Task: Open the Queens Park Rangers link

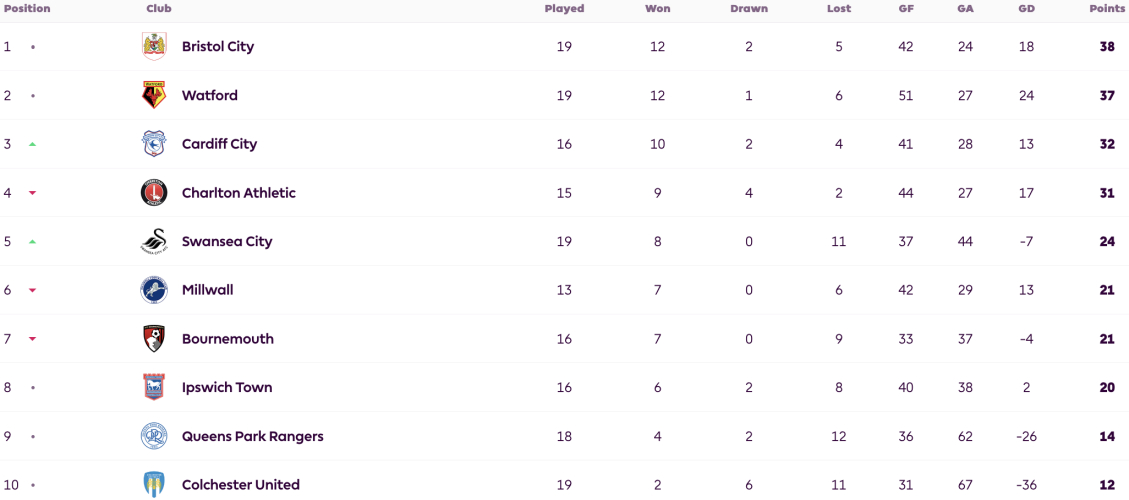Action: tap(253, 436)
